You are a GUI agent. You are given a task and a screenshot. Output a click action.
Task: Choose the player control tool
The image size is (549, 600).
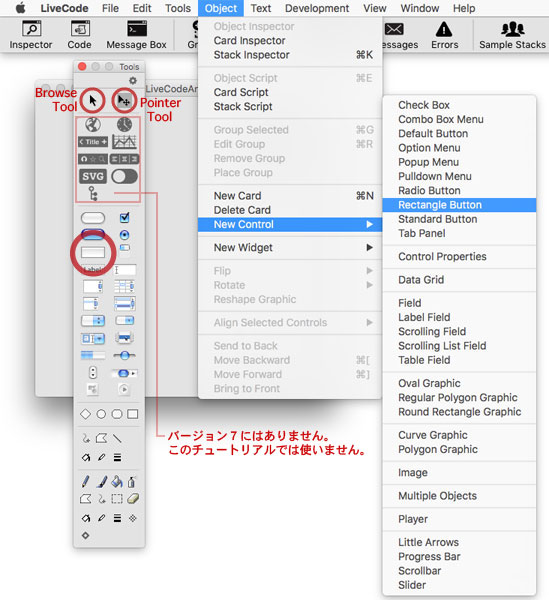point(124,389)
